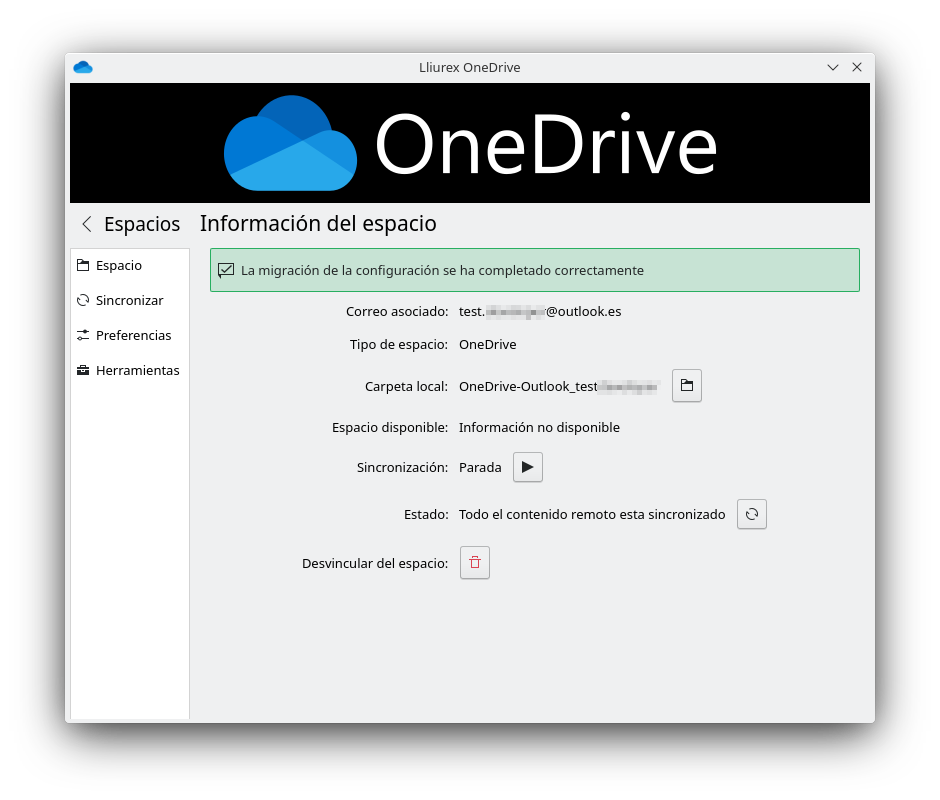Screen dimensions: 940x800
Task: Click the OneDrive cloud icon in title bar
Action: pos(83,67)
